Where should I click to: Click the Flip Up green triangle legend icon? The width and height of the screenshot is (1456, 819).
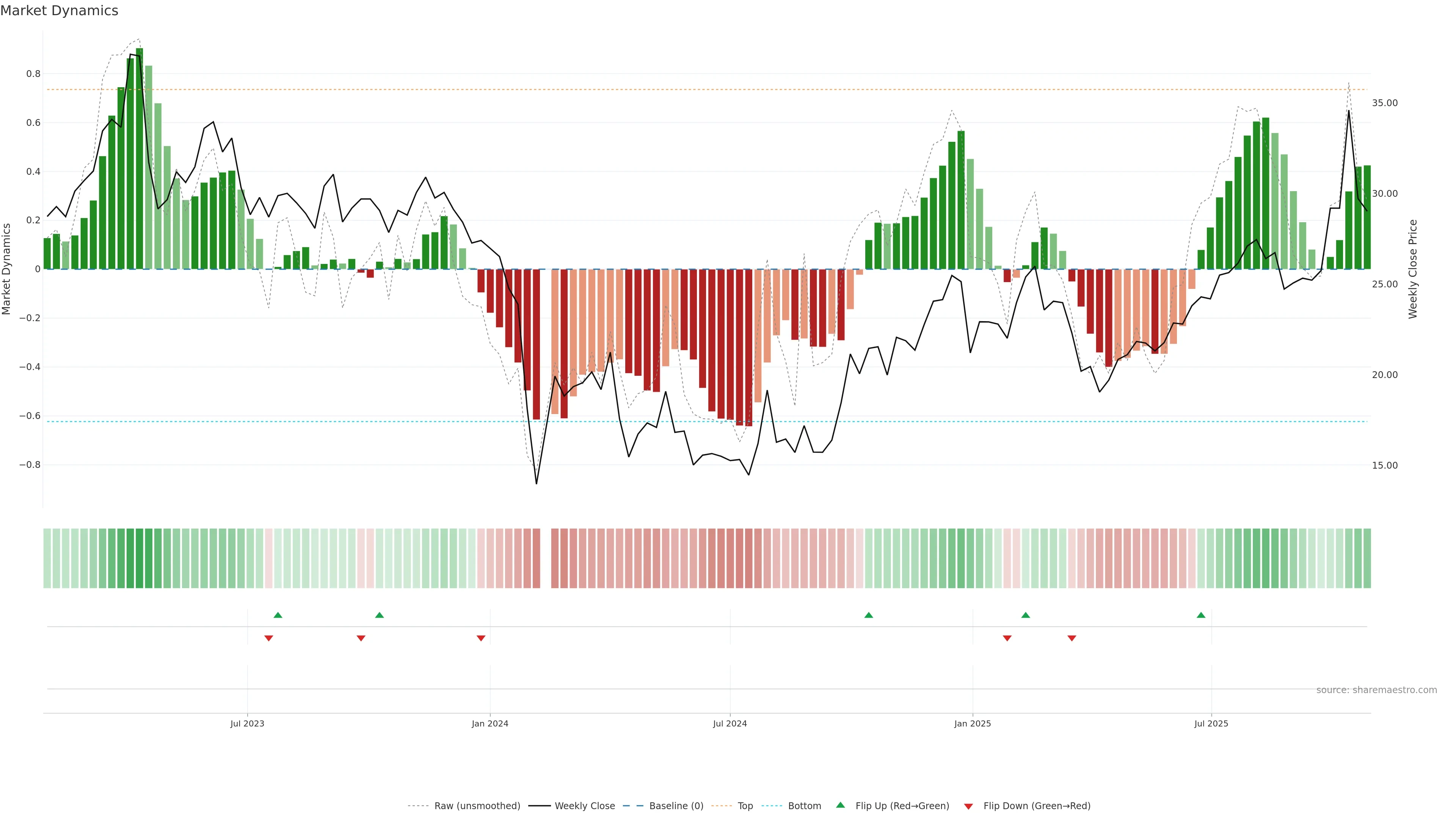841,805
